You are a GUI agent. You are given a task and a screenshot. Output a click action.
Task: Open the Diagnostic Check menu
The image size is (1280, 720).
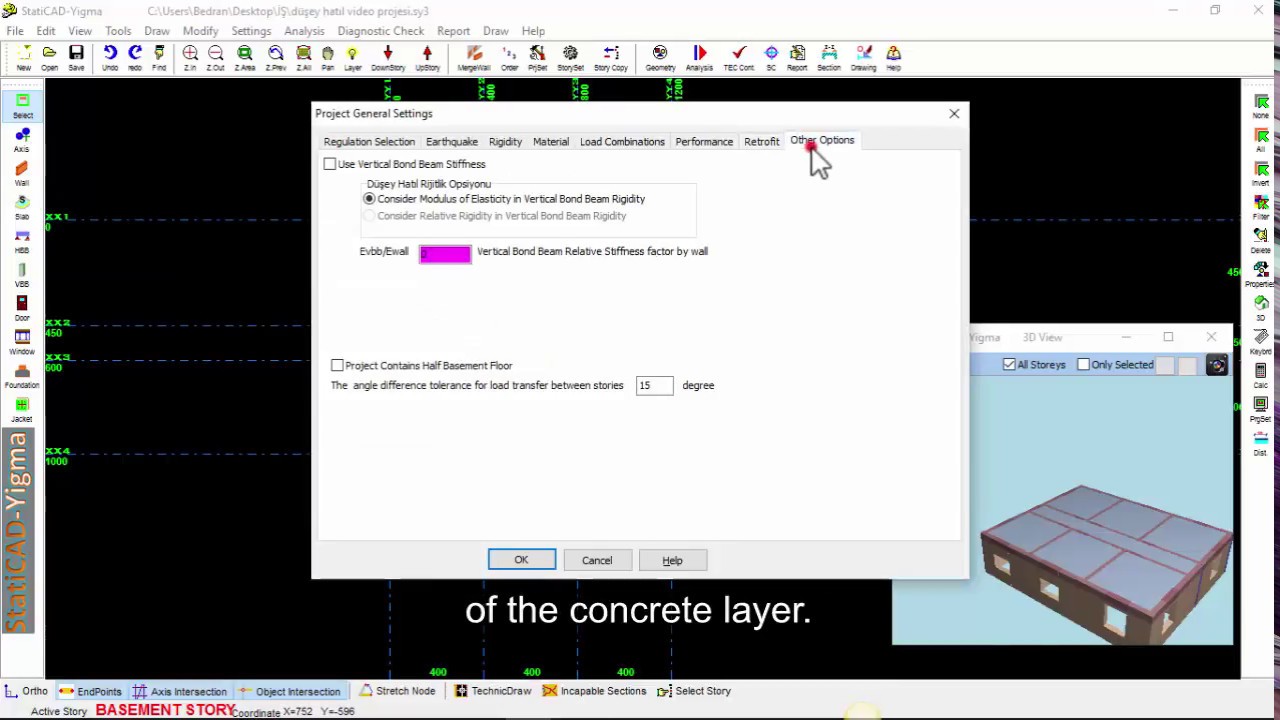pos(381,31)
